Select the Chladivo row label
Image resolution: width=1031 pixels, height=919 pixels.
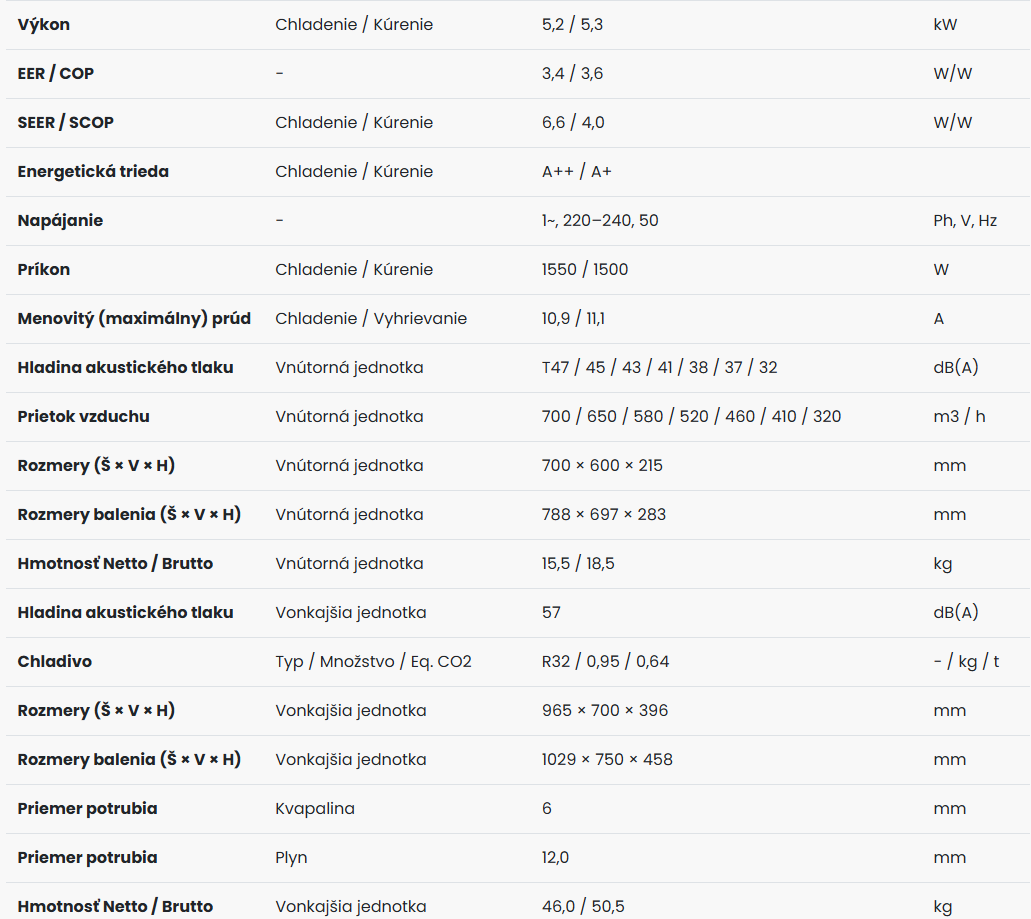click(55, 662)
